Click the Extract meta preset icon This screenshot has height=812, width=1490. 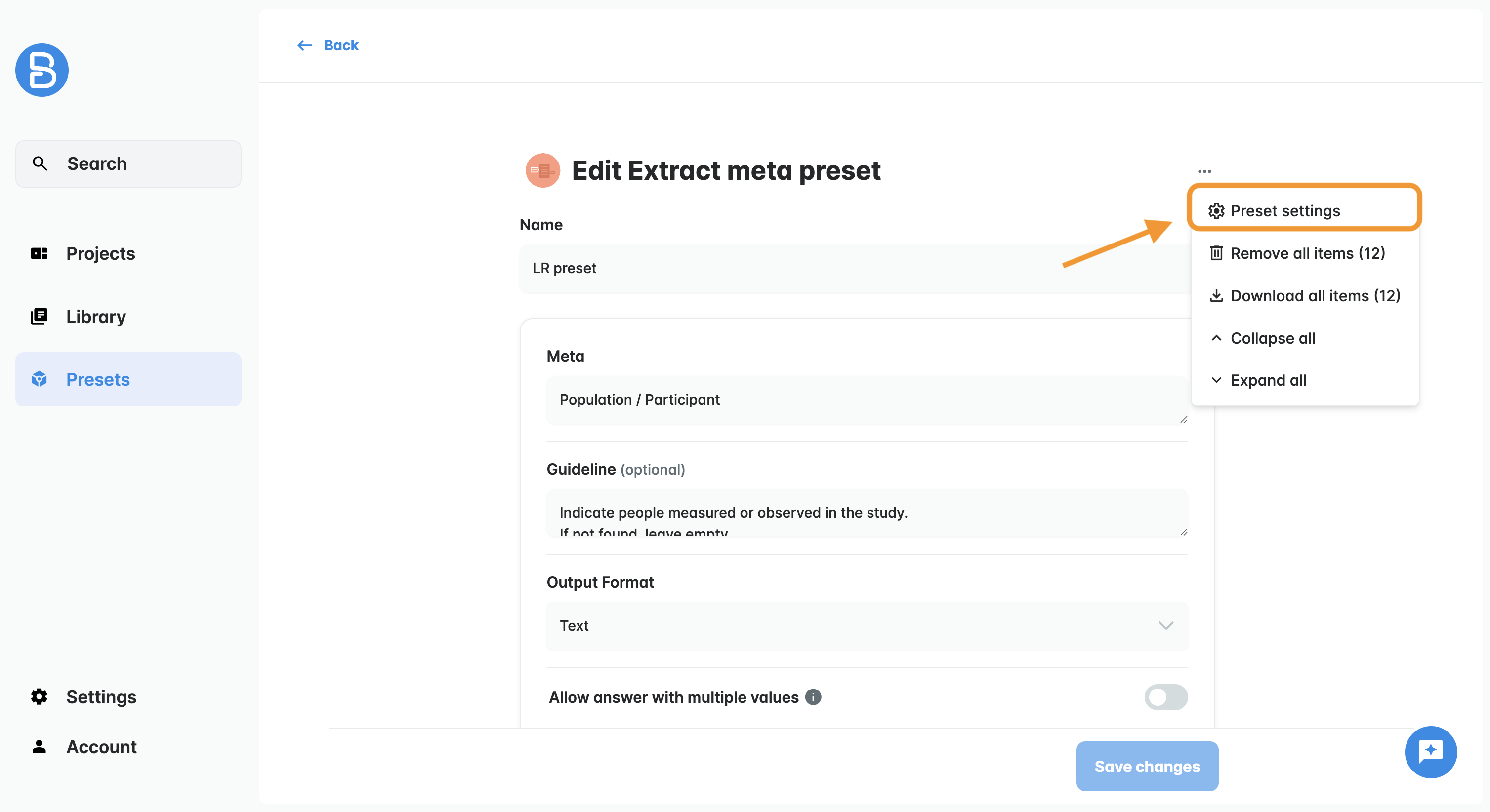[x=542, y=170]
